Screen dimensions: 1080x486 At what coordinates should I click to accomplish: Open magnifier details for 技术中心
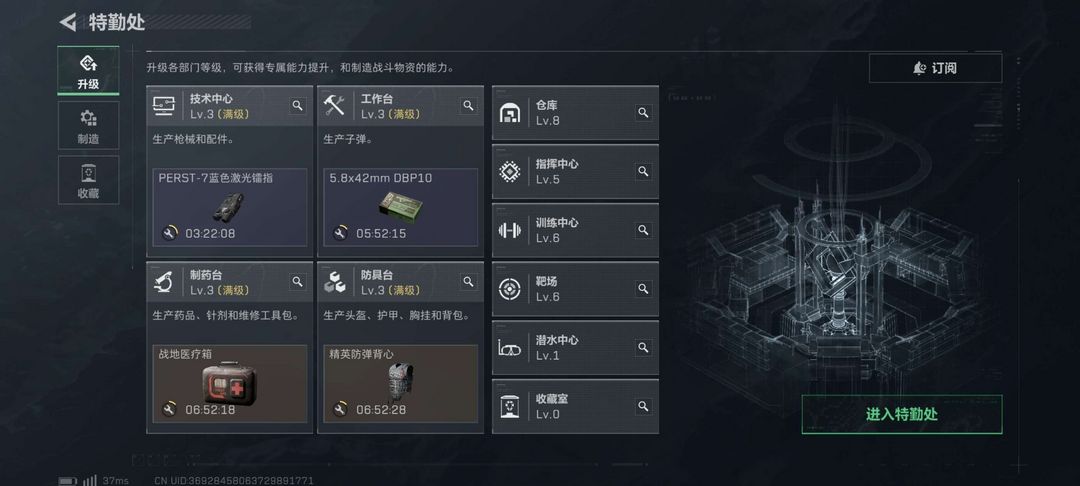click(x=298, y=105)
